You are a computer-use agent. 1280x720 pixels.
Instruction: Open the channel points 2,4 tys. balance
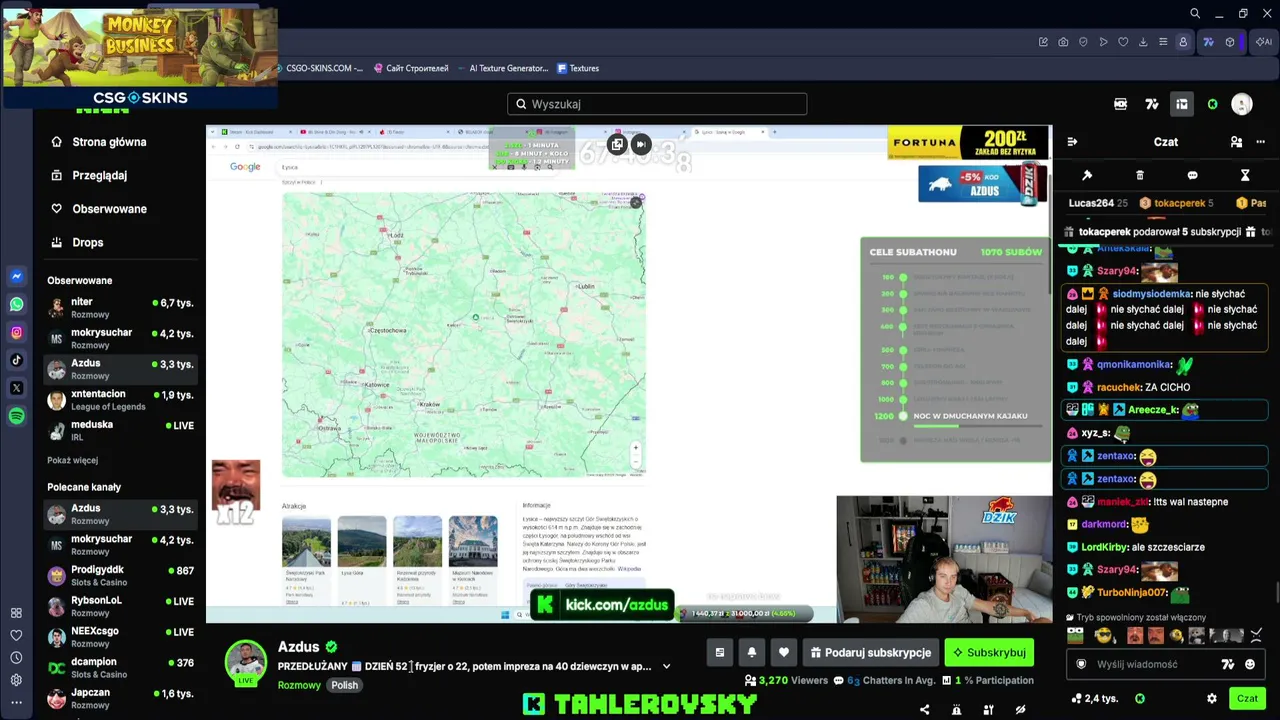tap(1094, 699)
